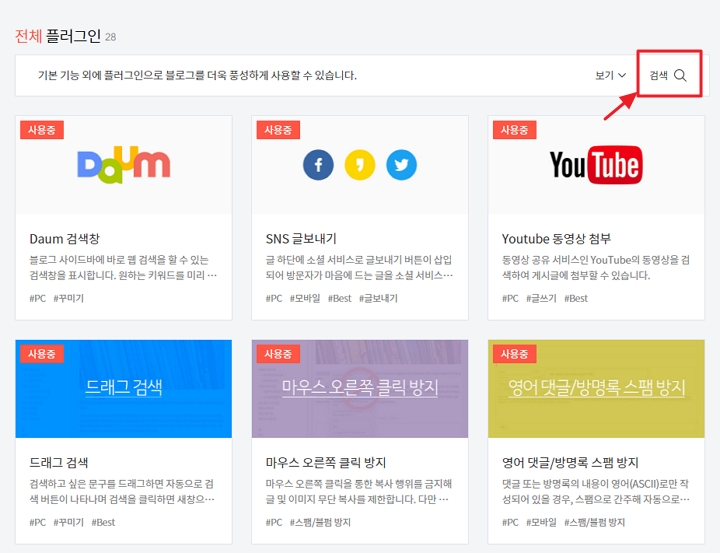Click the yellow 영어 댓글/방명록 스팸 방지 banner
Image resolution: width=720 pixels, height=553 pixels.
point(596,389)
